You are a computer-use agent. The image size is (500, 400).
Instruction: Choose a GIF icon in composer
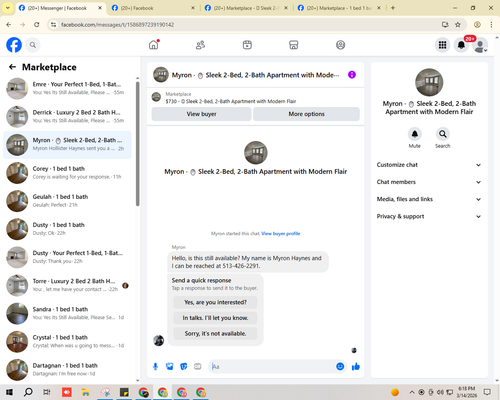[x=198, y=367]
